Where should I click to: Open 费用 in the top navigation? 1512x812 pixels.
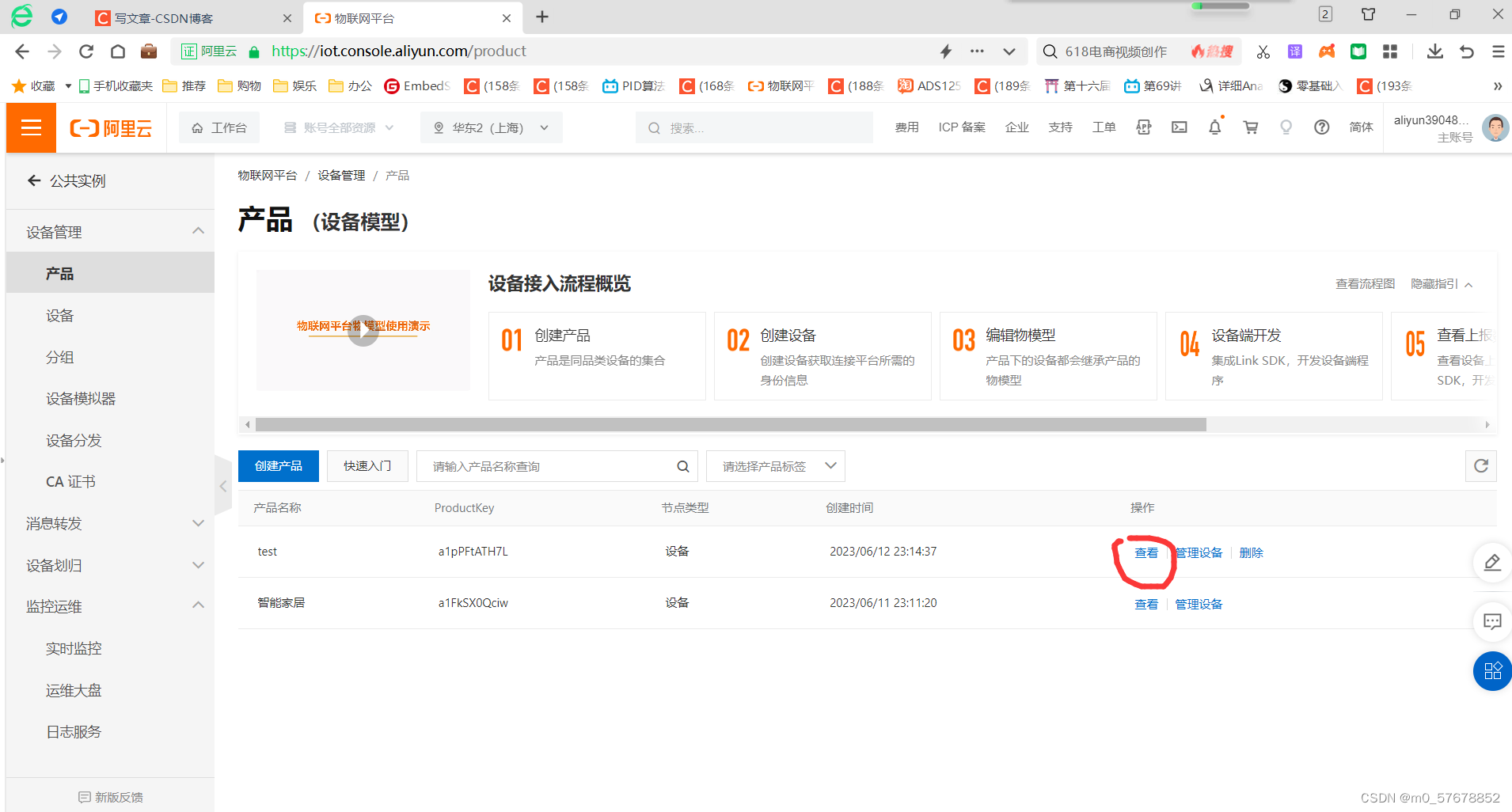906,127
